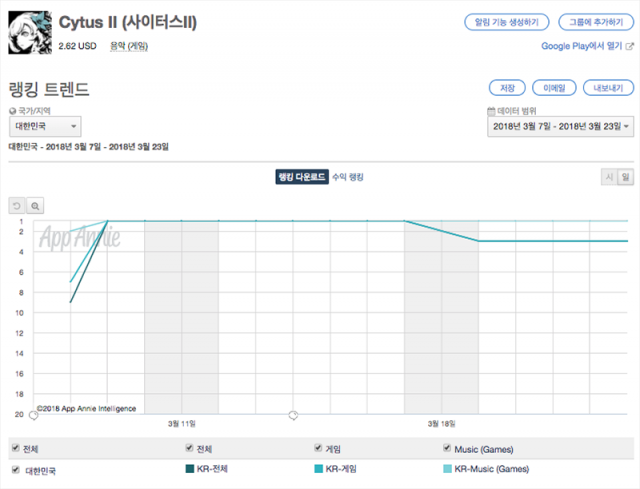Toggle the Music (Games) checkbox
Screen dimensions: 640x489
(447, 449)
